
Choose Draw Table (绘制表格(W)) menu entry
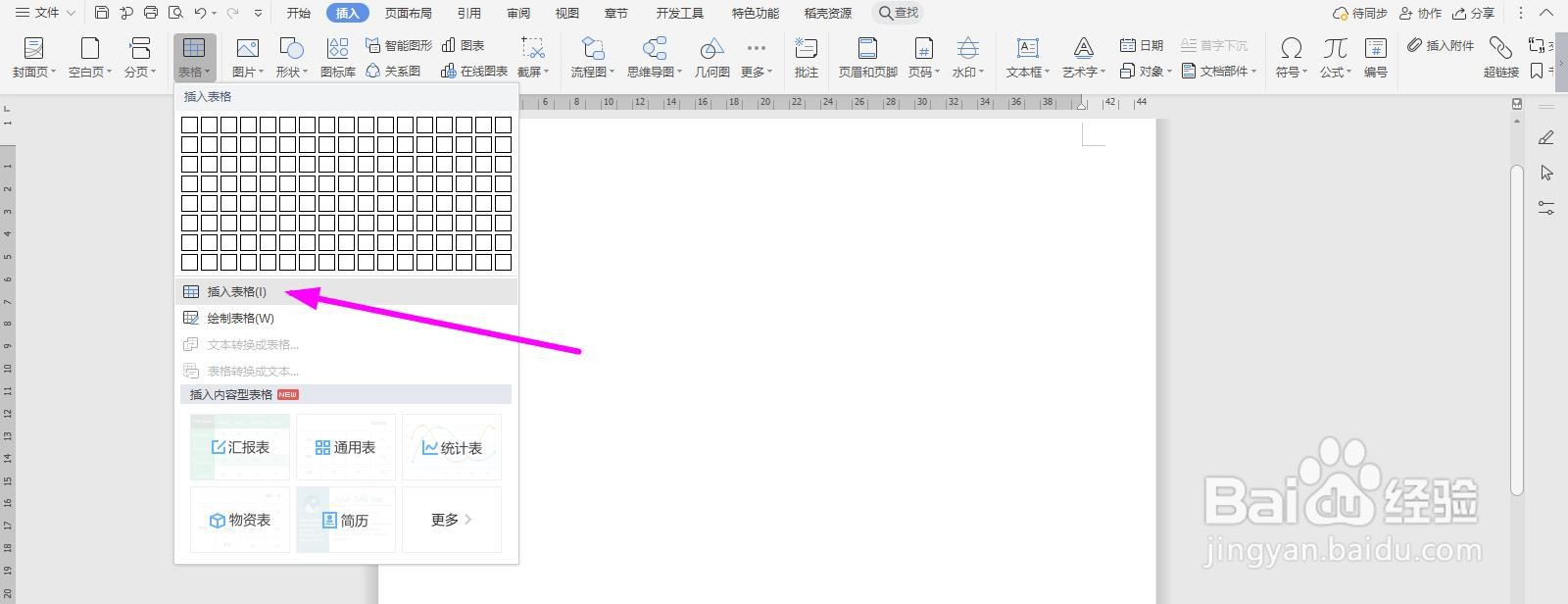346,318
